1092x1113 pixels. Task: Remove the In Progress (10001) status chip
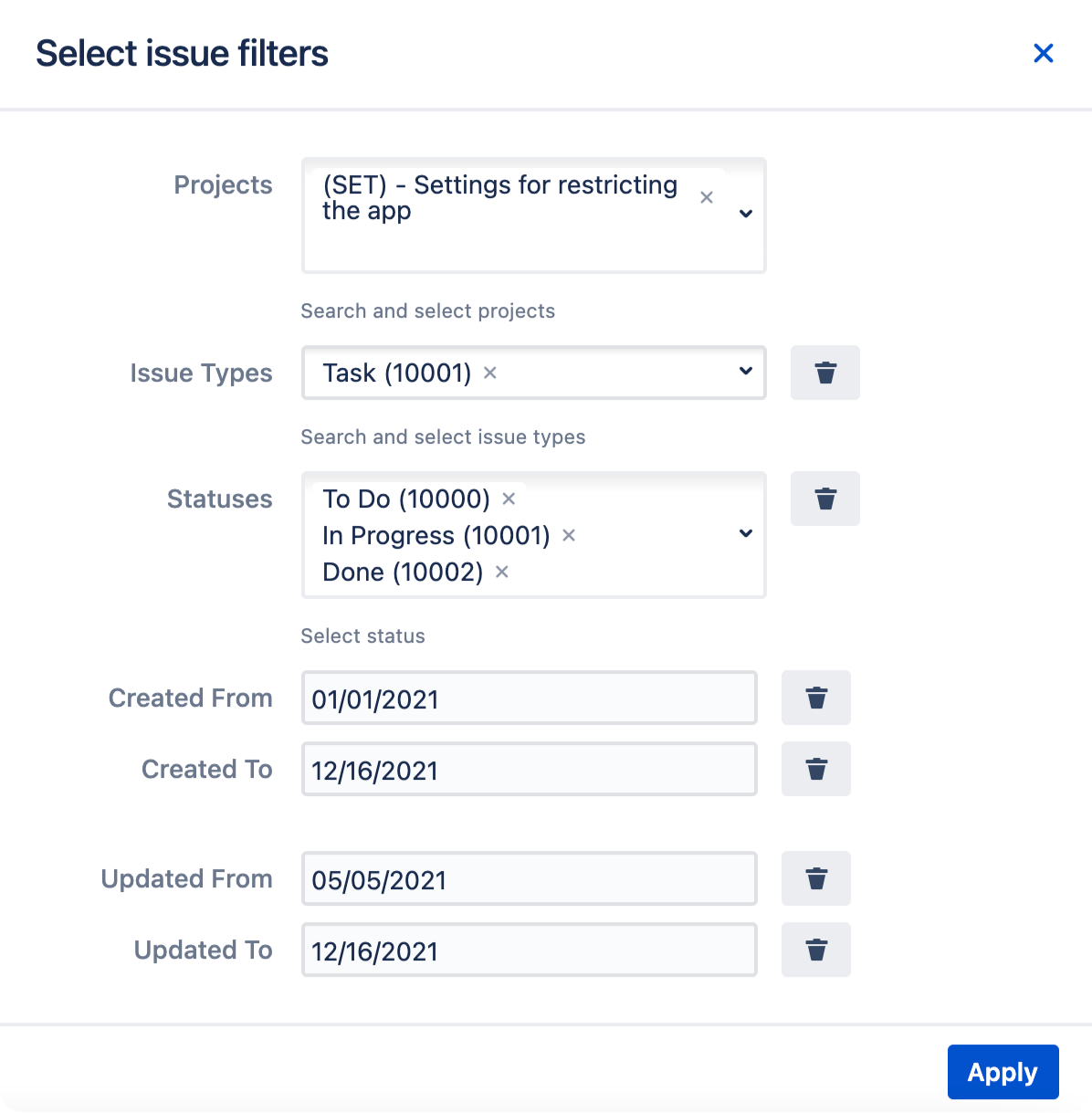568,535
